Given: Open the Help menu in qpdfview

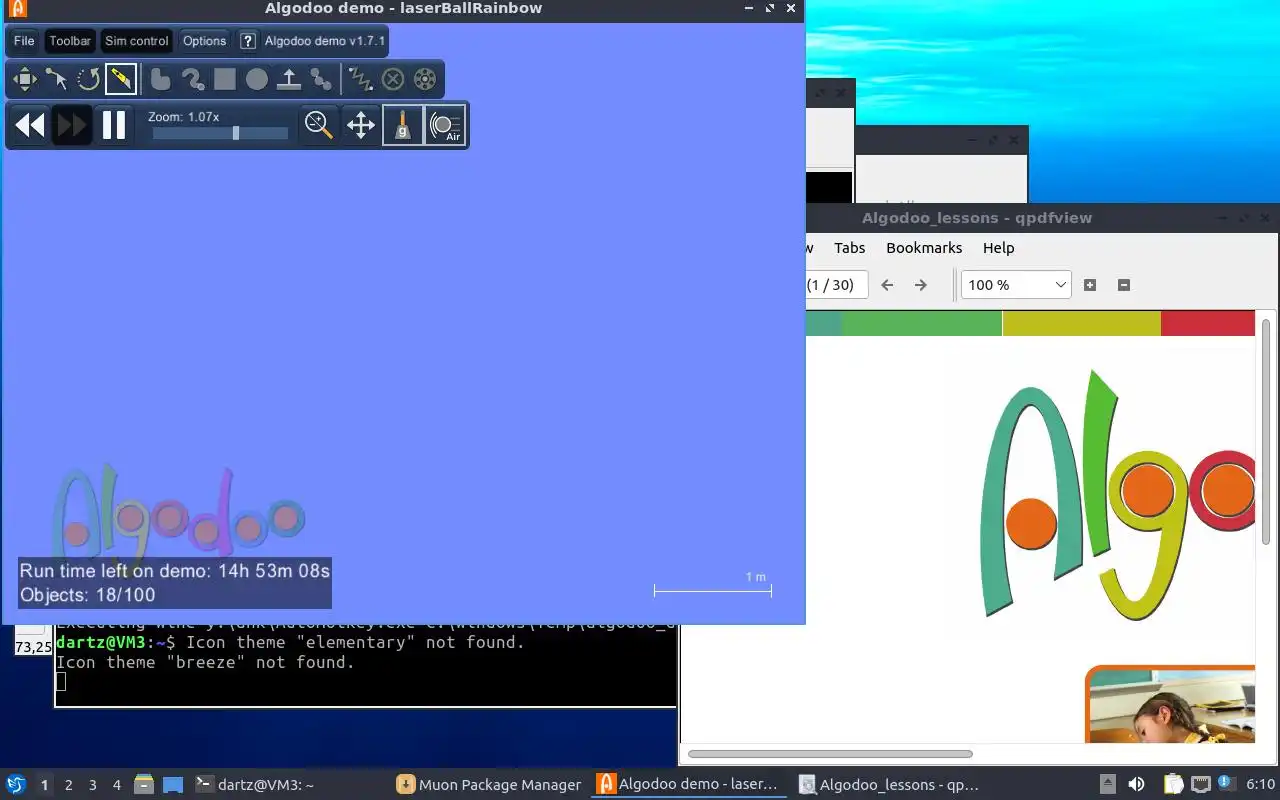Looking at the screenshot, I should [998, 248].
